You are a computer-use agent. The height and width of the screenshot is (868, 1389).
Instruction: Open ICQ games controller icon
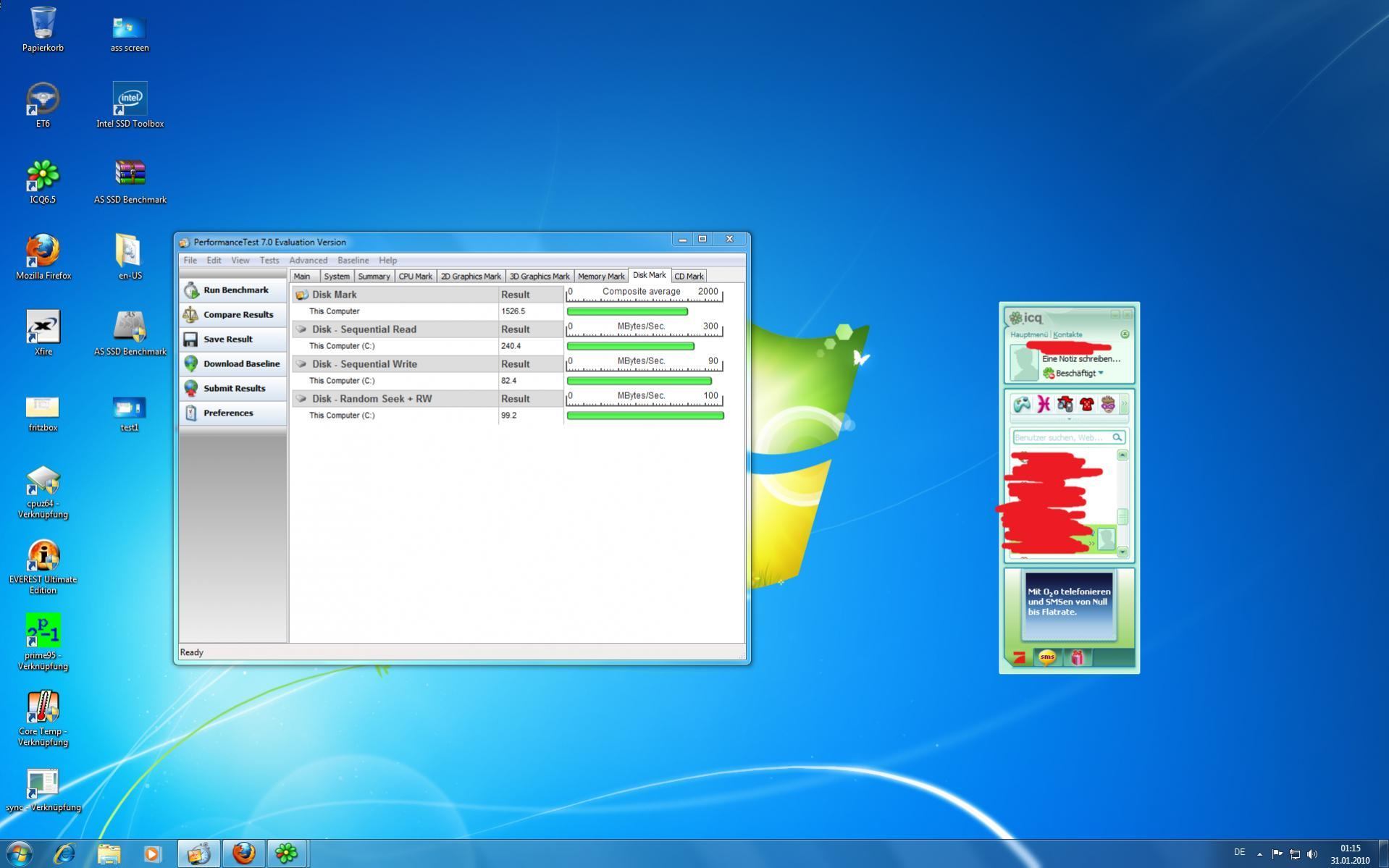click(1022, 404)
